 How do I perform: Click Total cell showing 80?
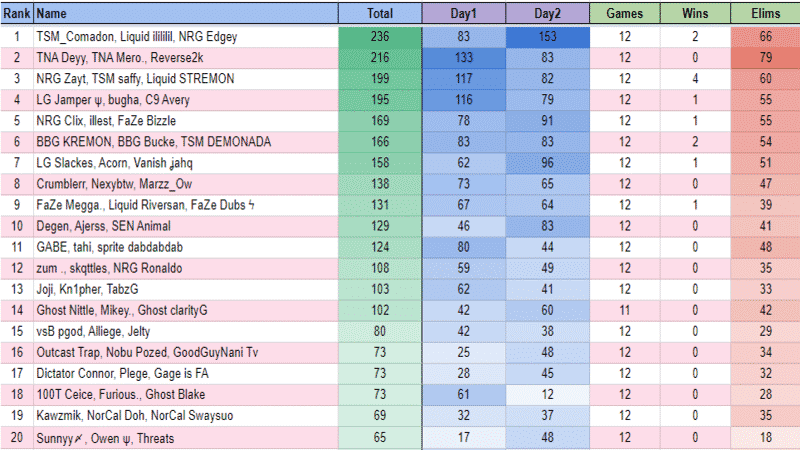[380, 332]
